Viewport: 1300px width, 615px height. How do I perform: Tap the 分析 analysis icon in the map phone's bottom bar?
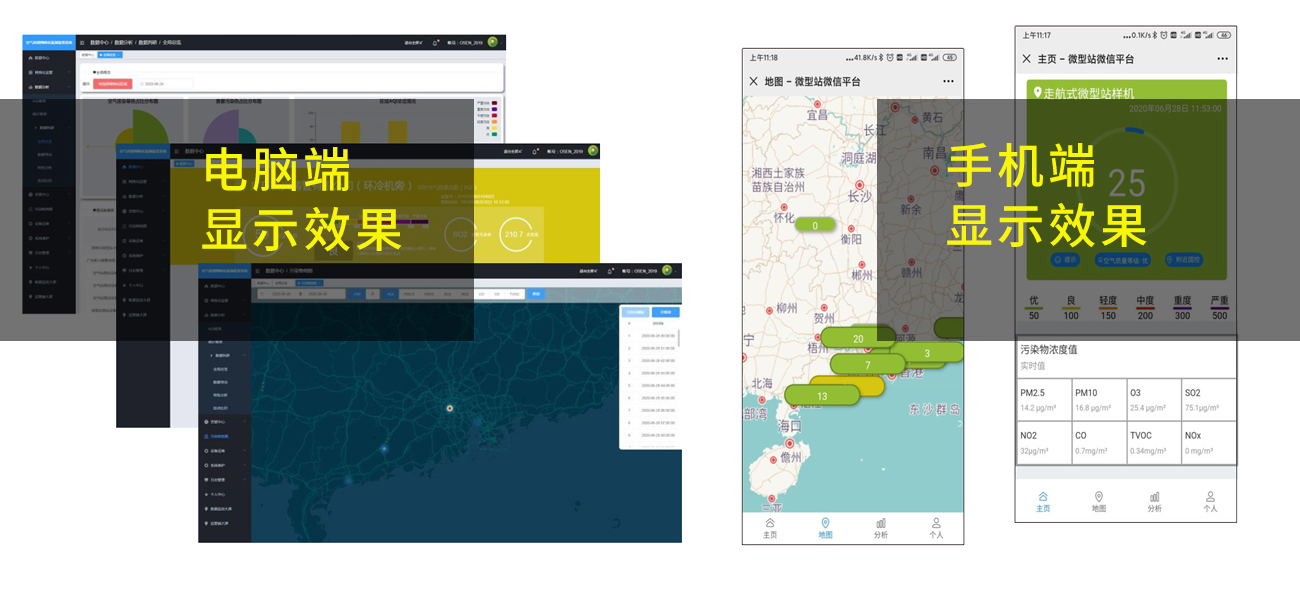pos(881,527)
